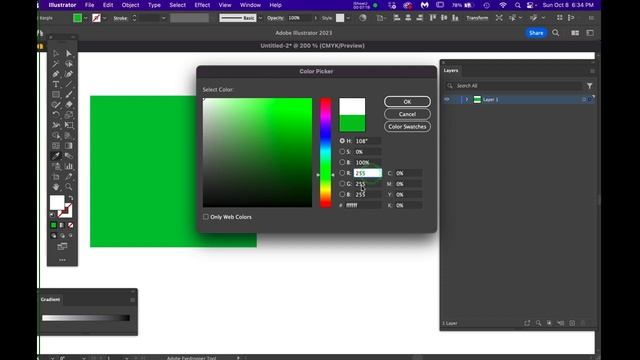Screen dimensions: 640x360
Task: Open the Stroke weight dropdown
Action: pos(163,18)
